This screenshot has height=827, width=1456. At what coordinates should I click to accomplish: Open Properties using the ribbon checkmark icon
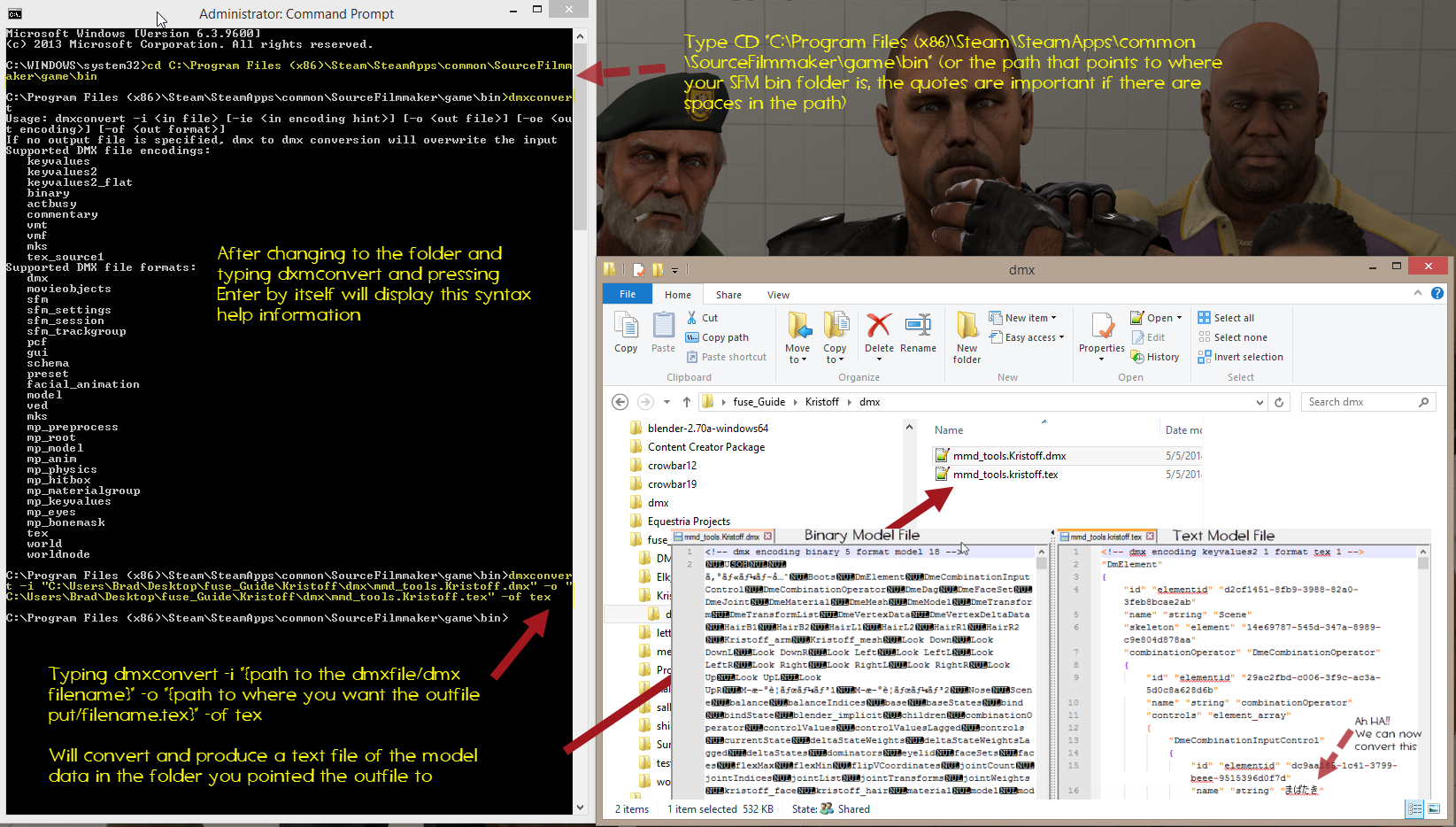(1102, 326)
